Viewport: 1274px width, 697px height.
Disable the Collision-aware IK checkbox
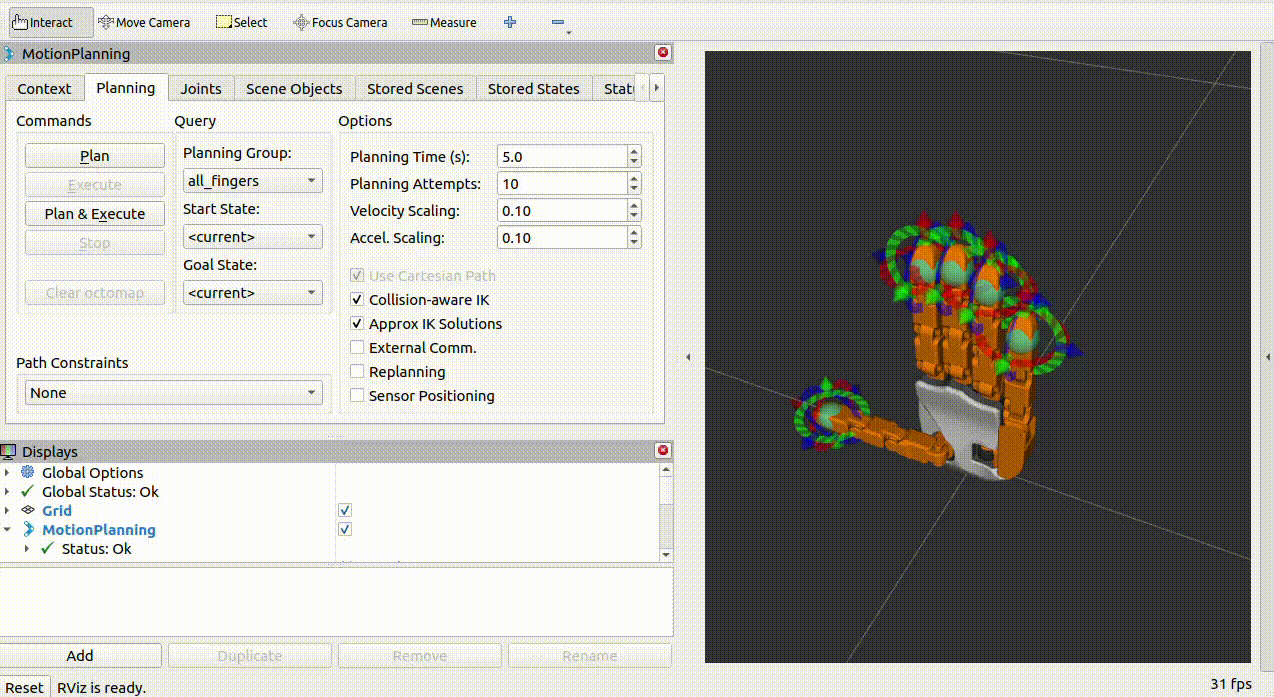(x=357, y=300)
